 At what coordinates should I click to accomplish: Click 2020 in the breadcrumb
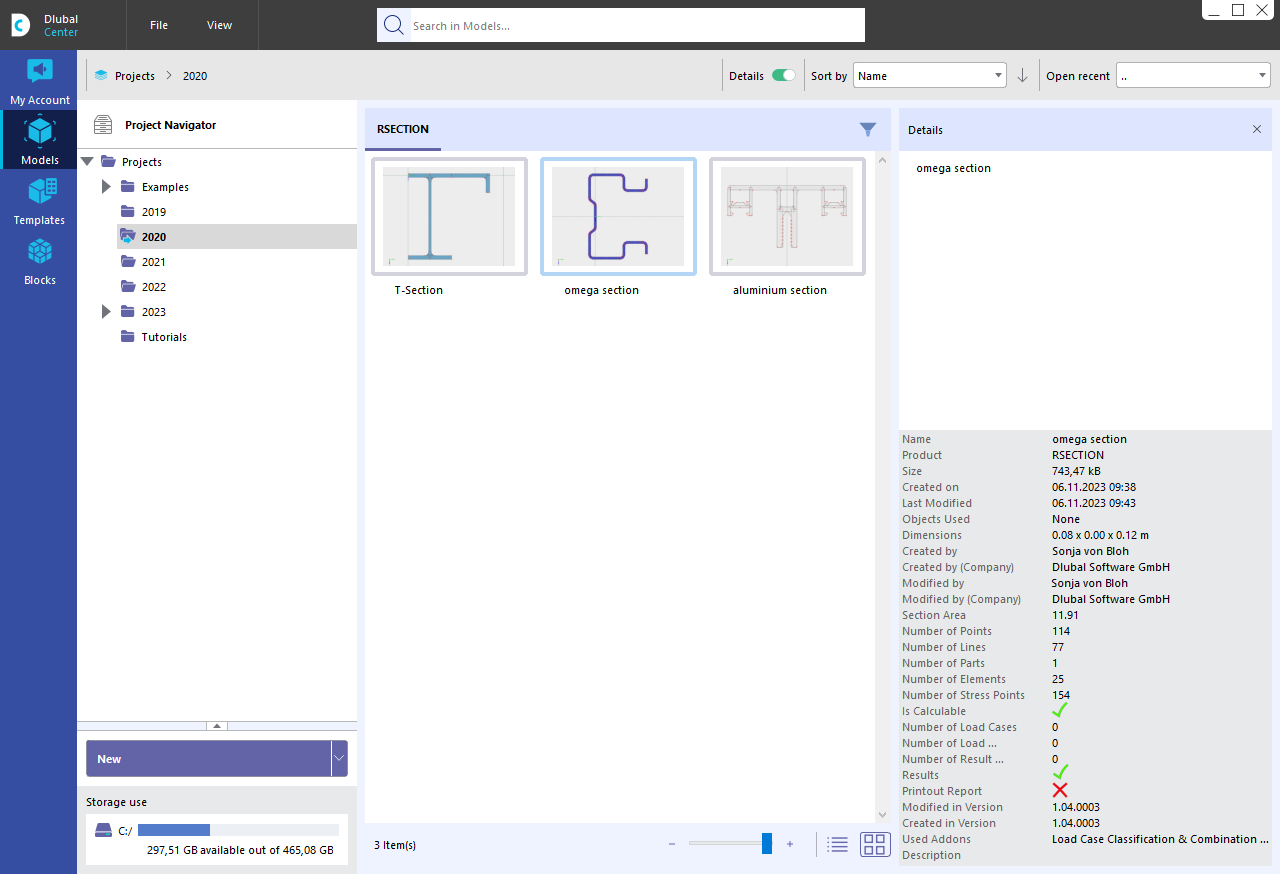coord(195,76)
